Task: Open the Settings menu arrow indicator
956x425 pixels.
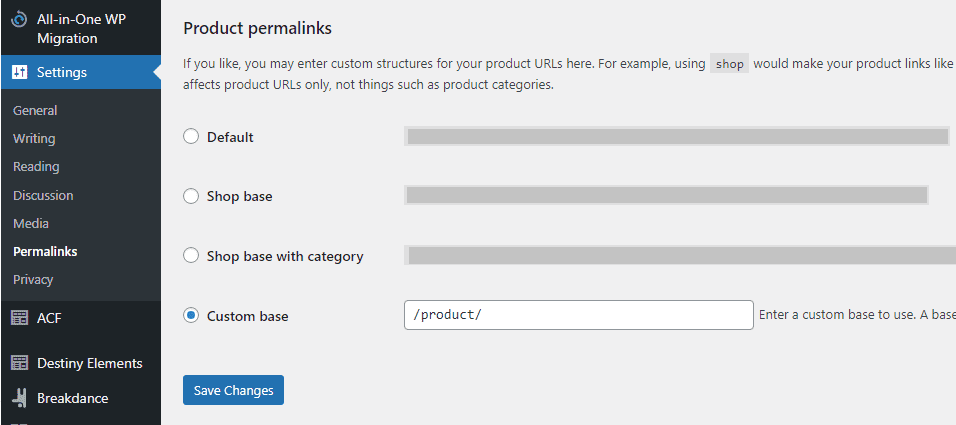Action: click(x=156, y=72)
